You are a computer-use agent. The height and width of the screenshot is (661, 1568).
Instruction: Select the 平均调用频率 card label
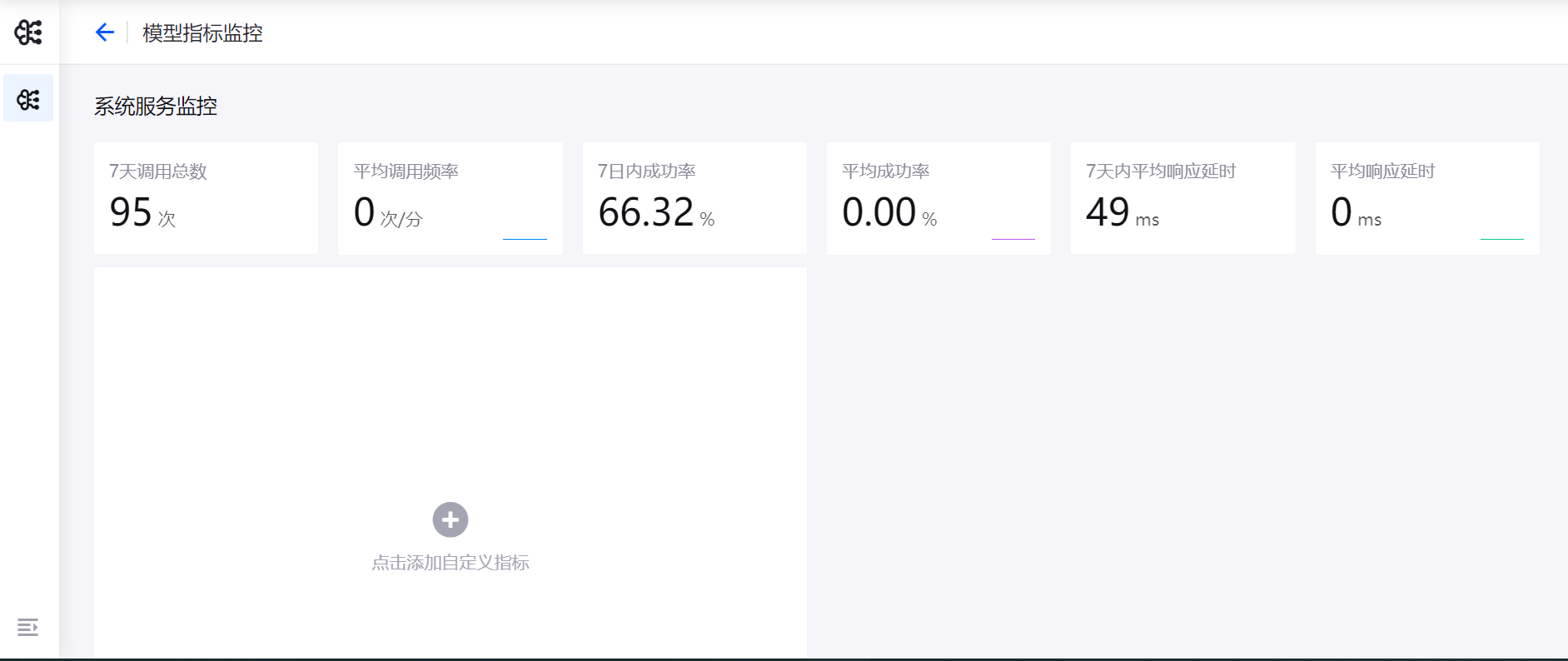tap(406, 171)
